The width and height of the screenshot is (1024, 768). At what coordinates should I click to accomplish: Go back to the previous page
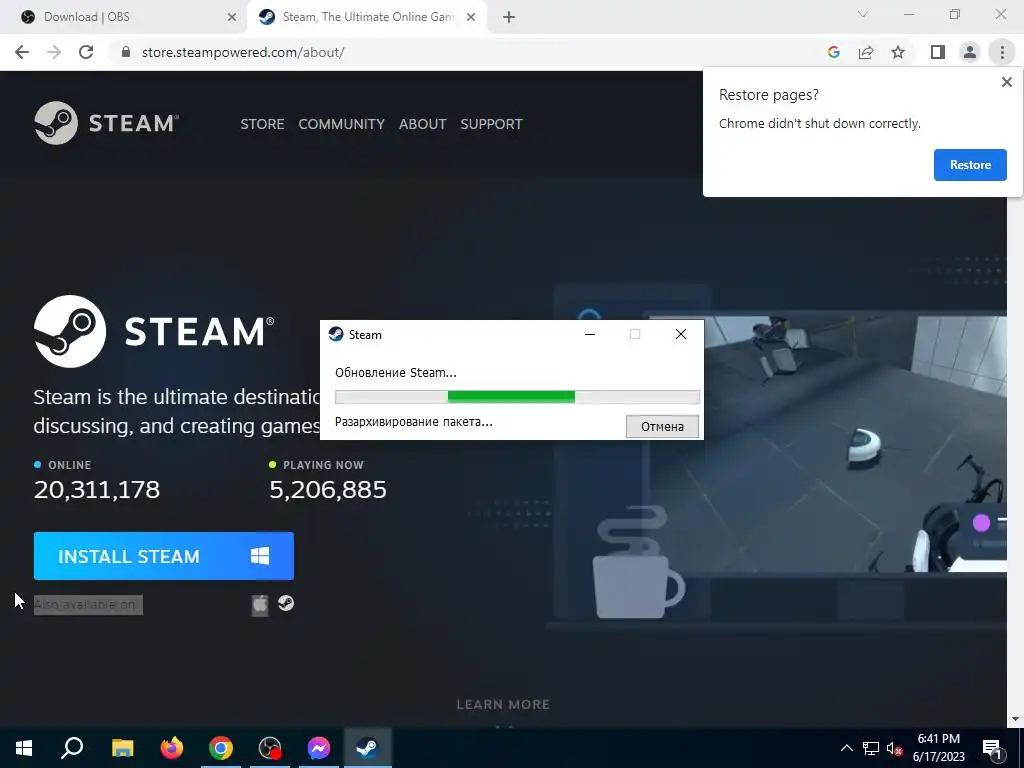click(22, 52)
